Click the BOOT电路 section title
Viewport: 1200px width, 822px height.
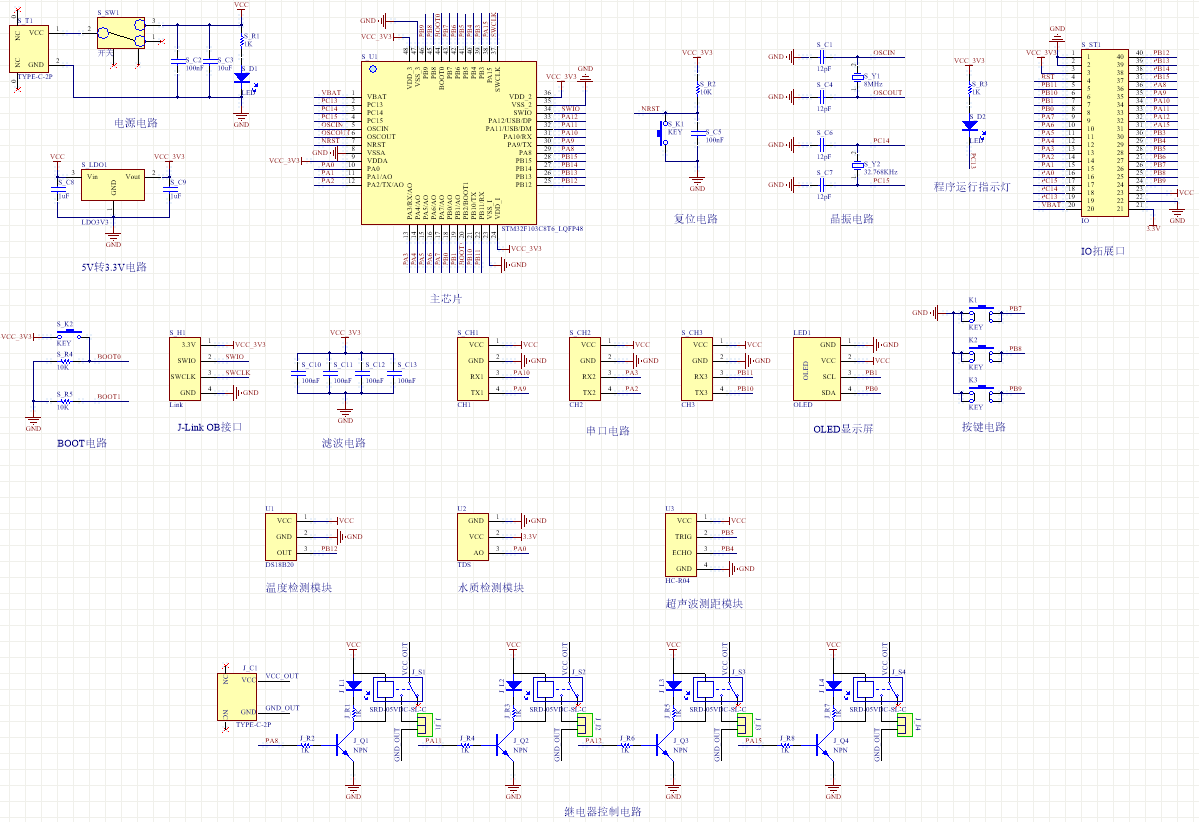[82, 443]
